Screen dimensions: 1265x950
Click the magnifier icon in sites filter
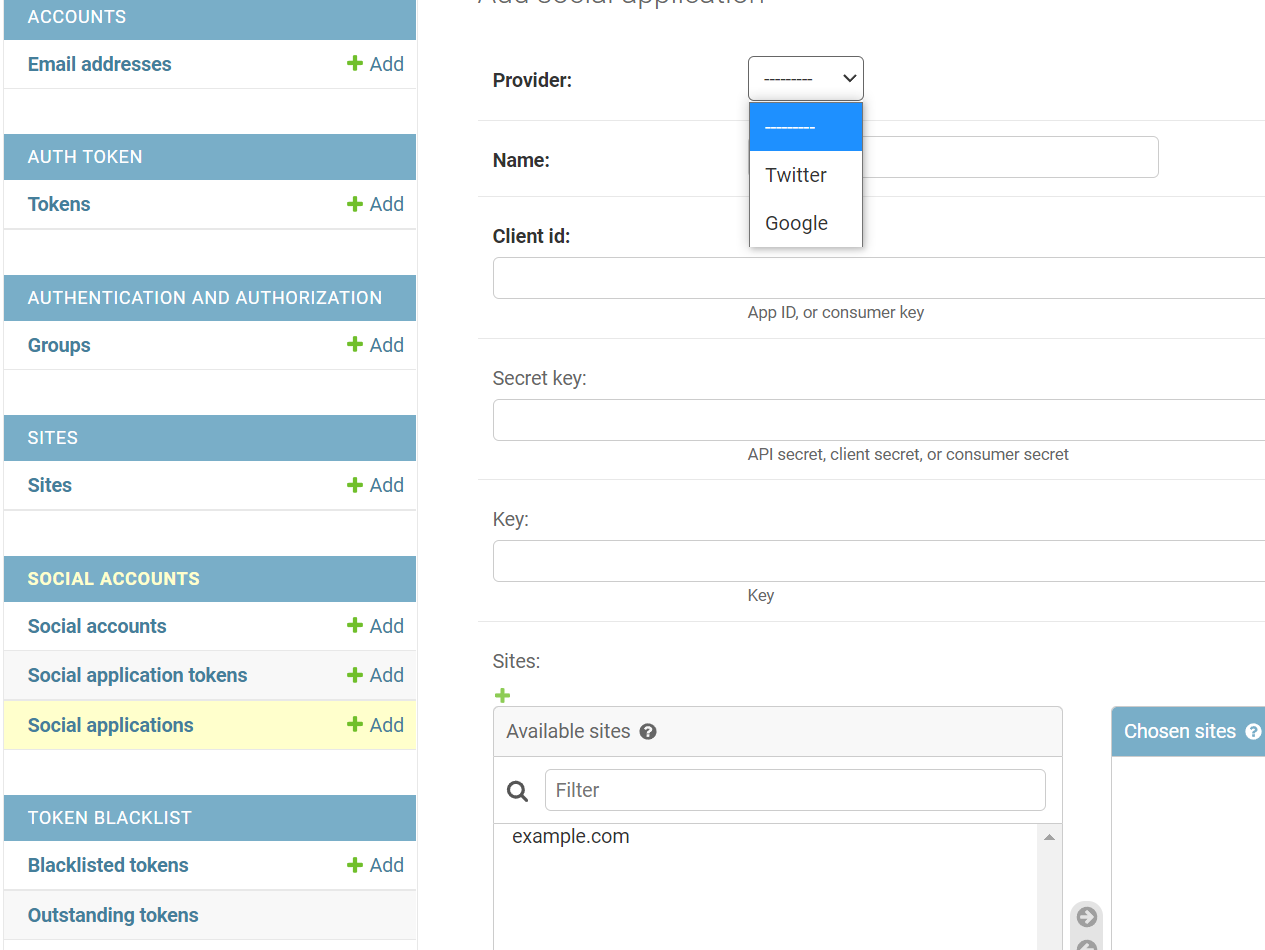tap(518, 791)
